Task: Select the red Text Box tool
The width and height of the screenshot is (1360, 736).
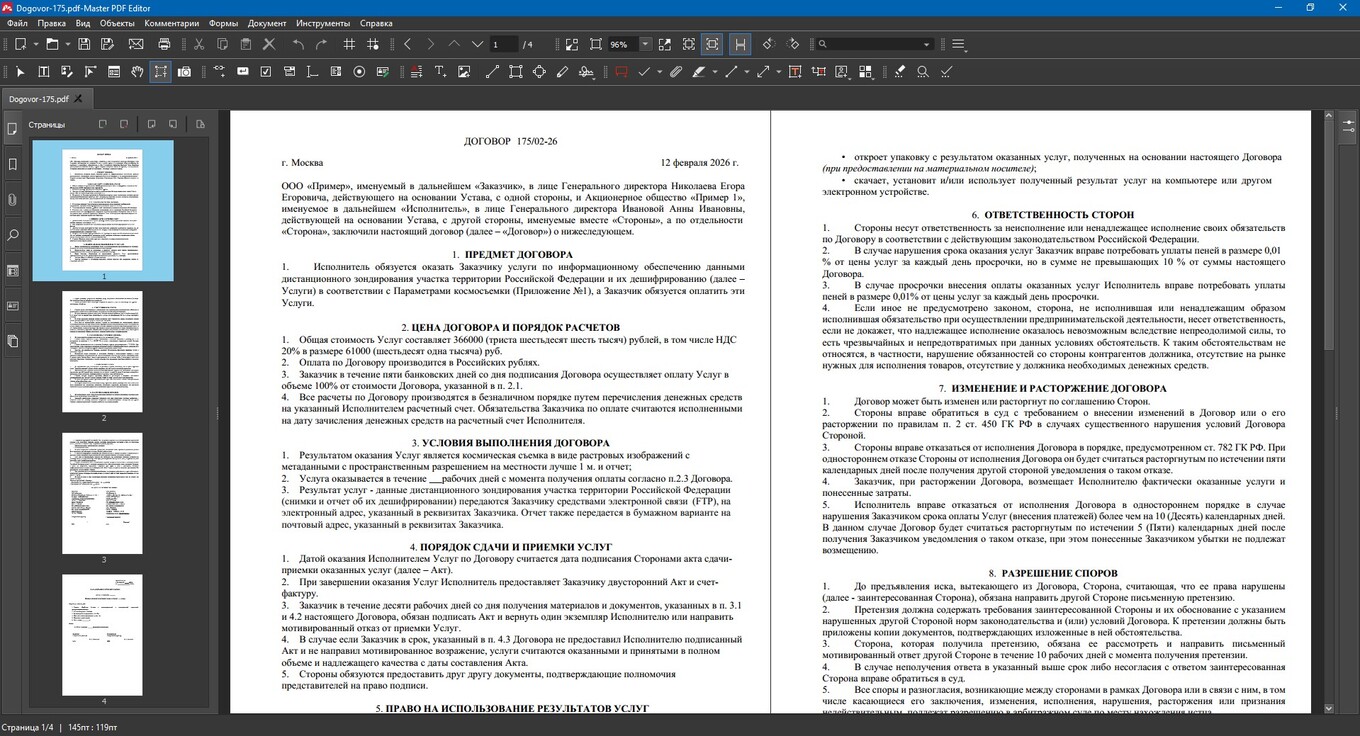Action: (x=795, y=72)
